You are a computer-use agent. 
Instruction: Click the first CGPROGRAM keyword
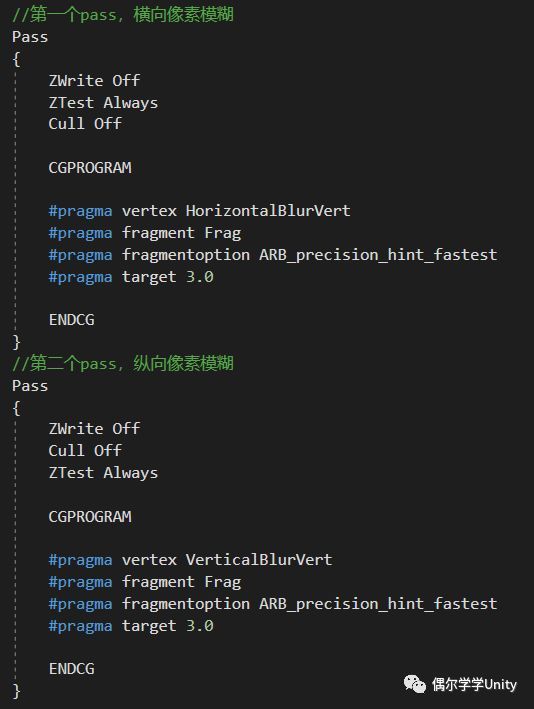point(90,168)
